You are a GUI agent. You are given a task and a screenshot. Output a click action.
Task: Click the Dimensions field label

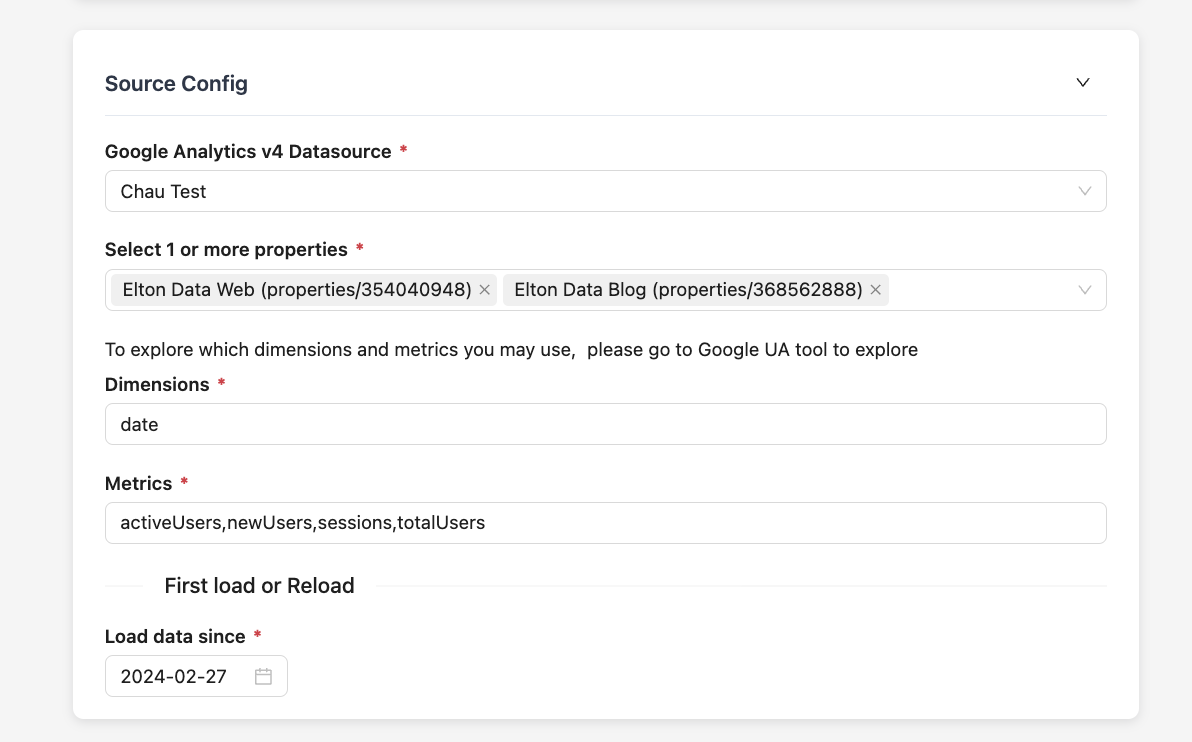pyautogui.click(x=157, y=385)
